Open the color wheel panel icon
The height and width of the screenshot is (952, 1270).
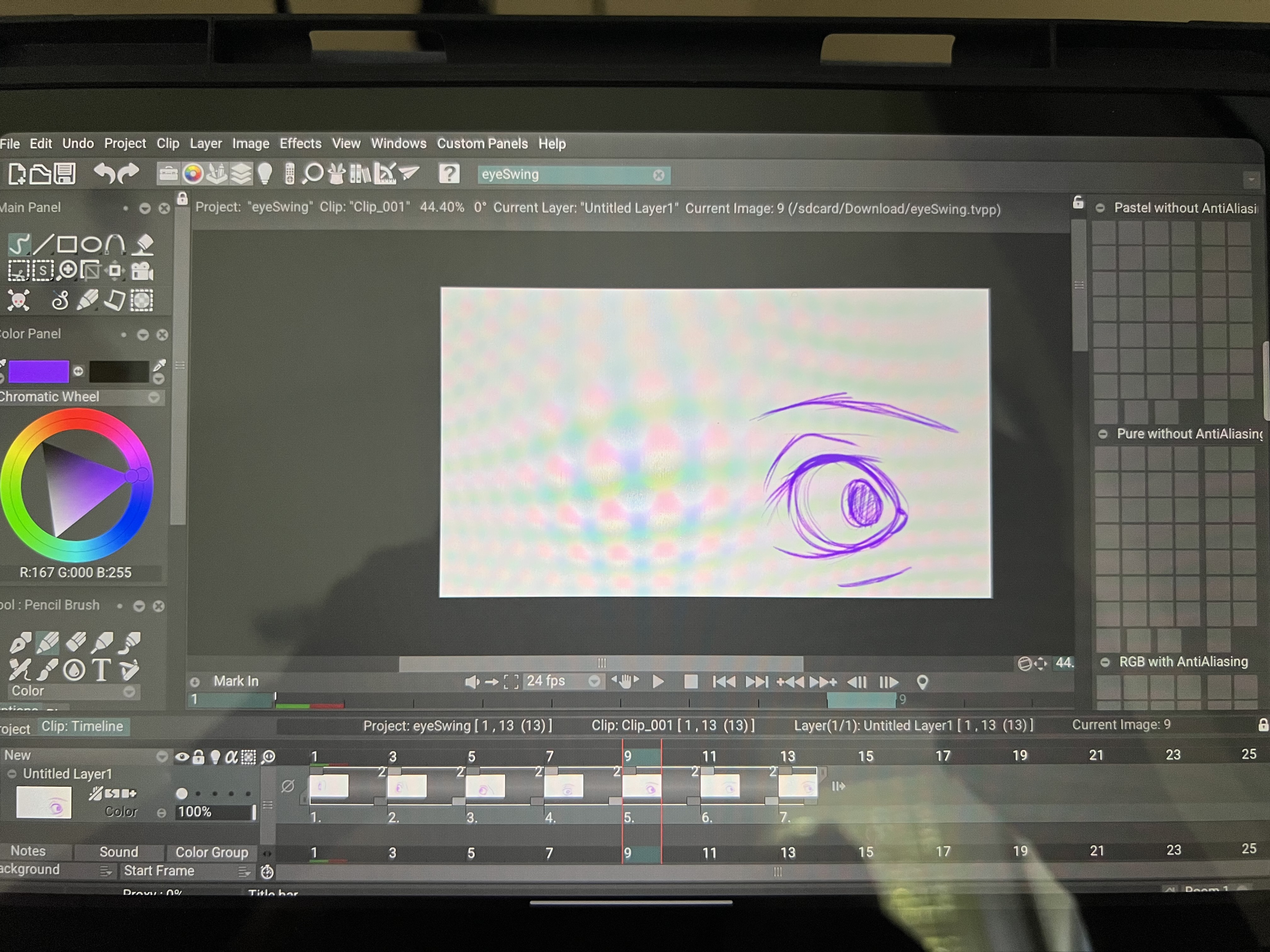click(x=193, y=174)
